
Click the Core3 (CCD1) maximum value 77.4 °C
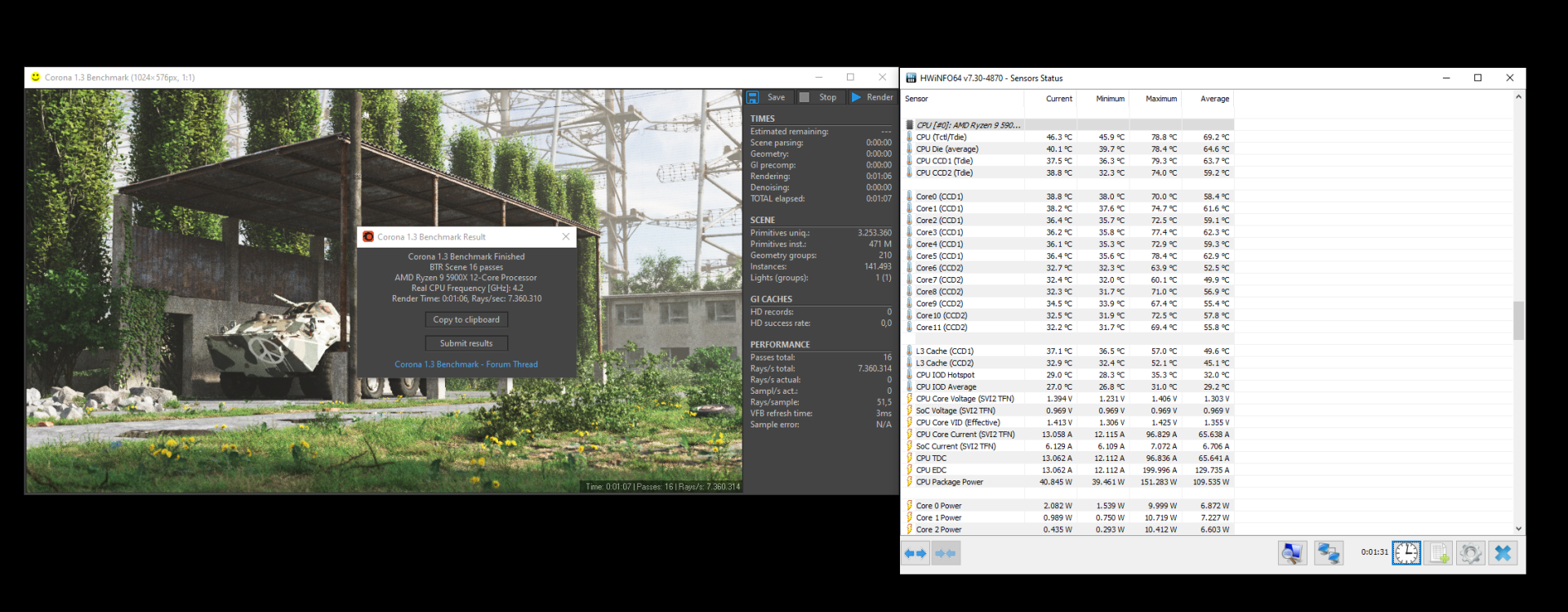pyautogui.click(x=1164, y=232)
